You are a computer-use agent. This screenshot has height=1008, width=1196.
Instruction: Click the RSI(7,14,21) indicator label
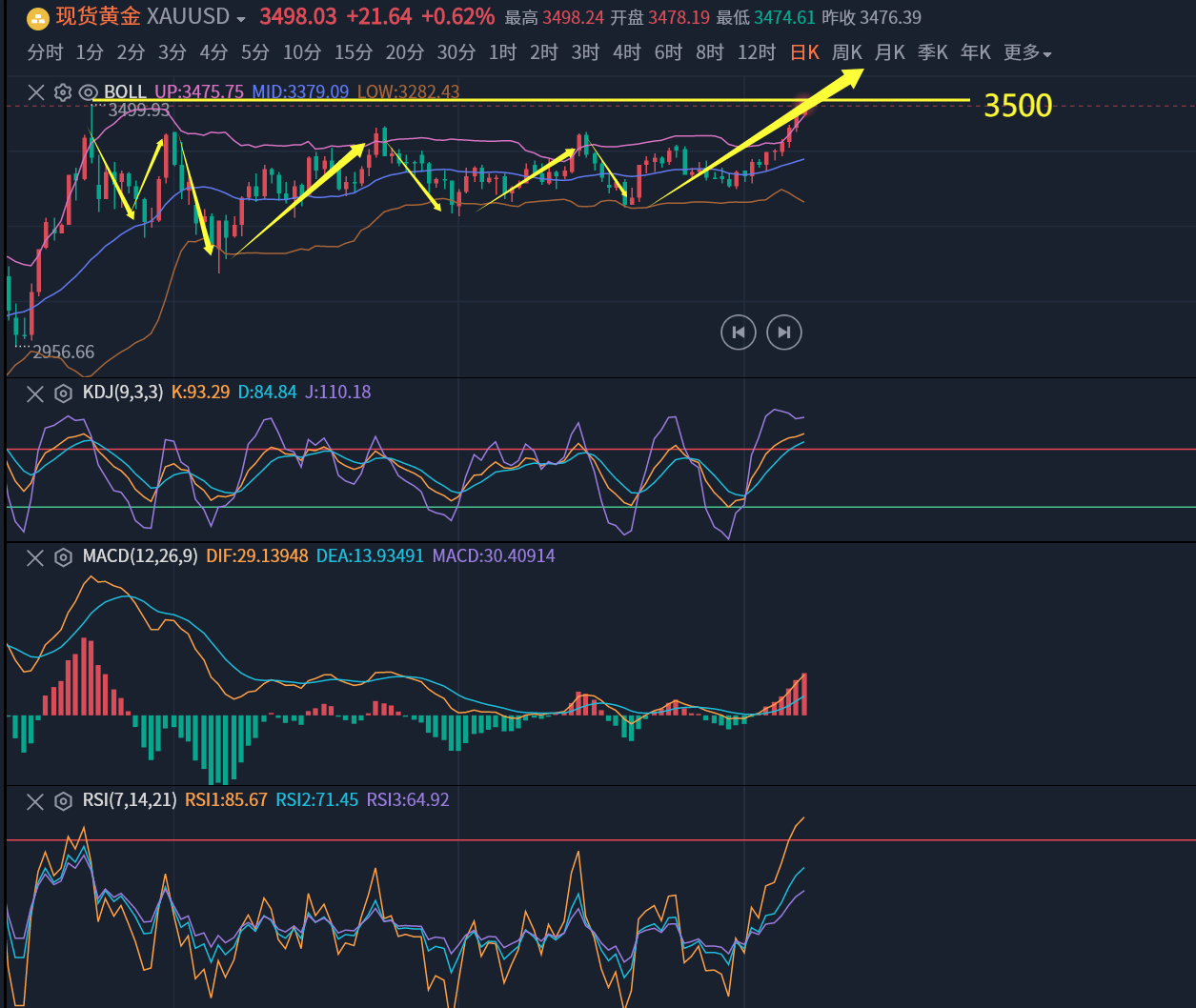(x=130, y=799)
